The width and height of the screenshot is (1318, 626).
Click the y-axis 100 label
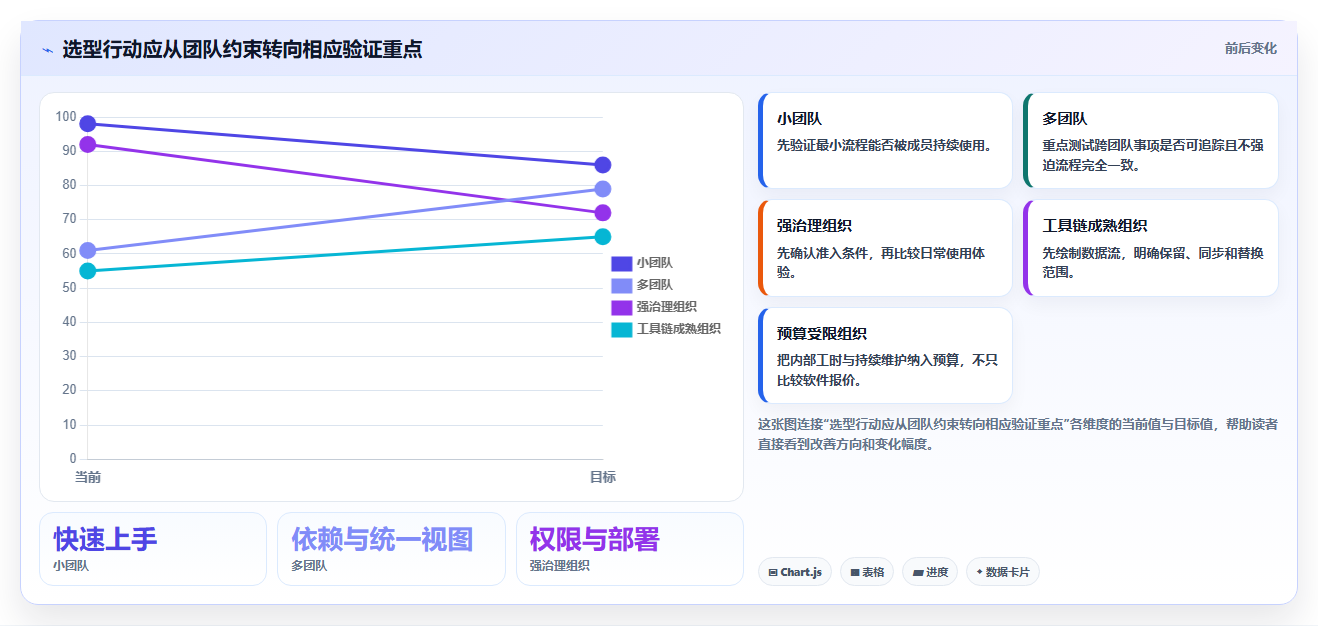[66, 117]
